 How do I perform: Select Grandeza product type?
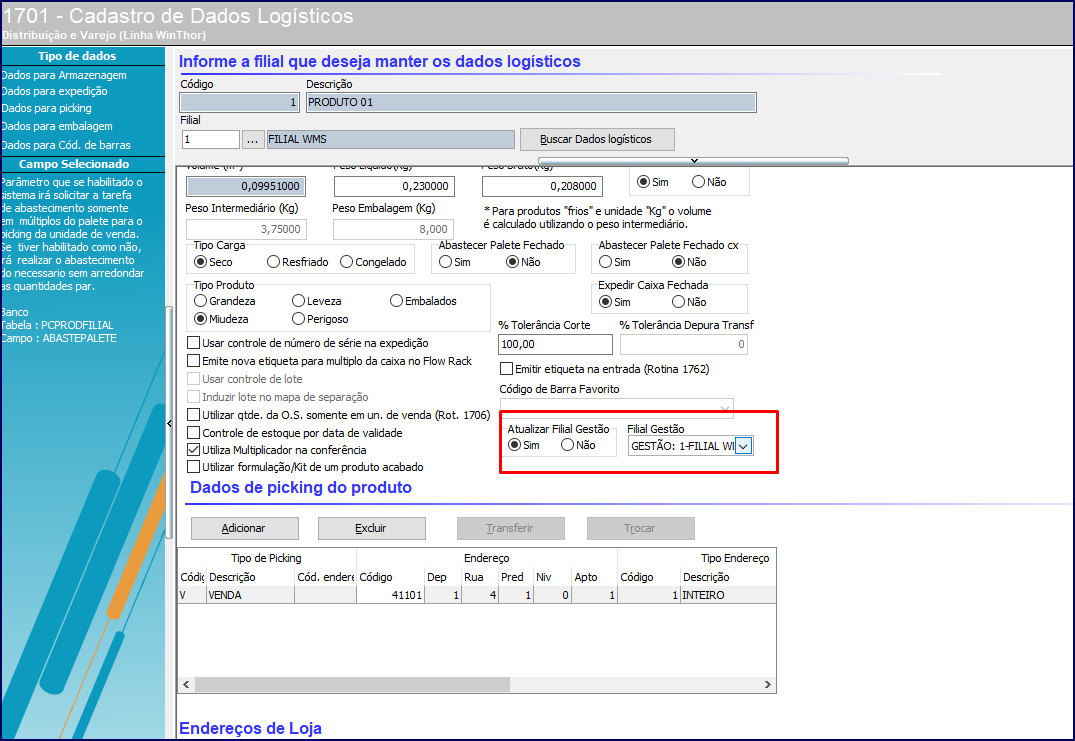[x=225, y=301]
